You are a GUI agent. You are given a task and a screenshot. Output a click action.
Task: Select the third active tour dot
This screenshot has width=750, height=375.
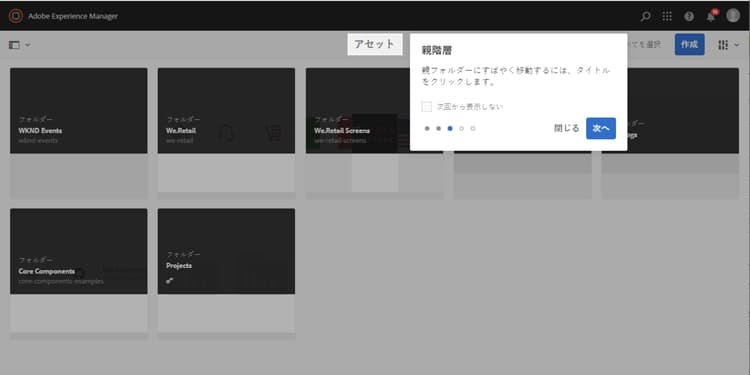[450, 128]
